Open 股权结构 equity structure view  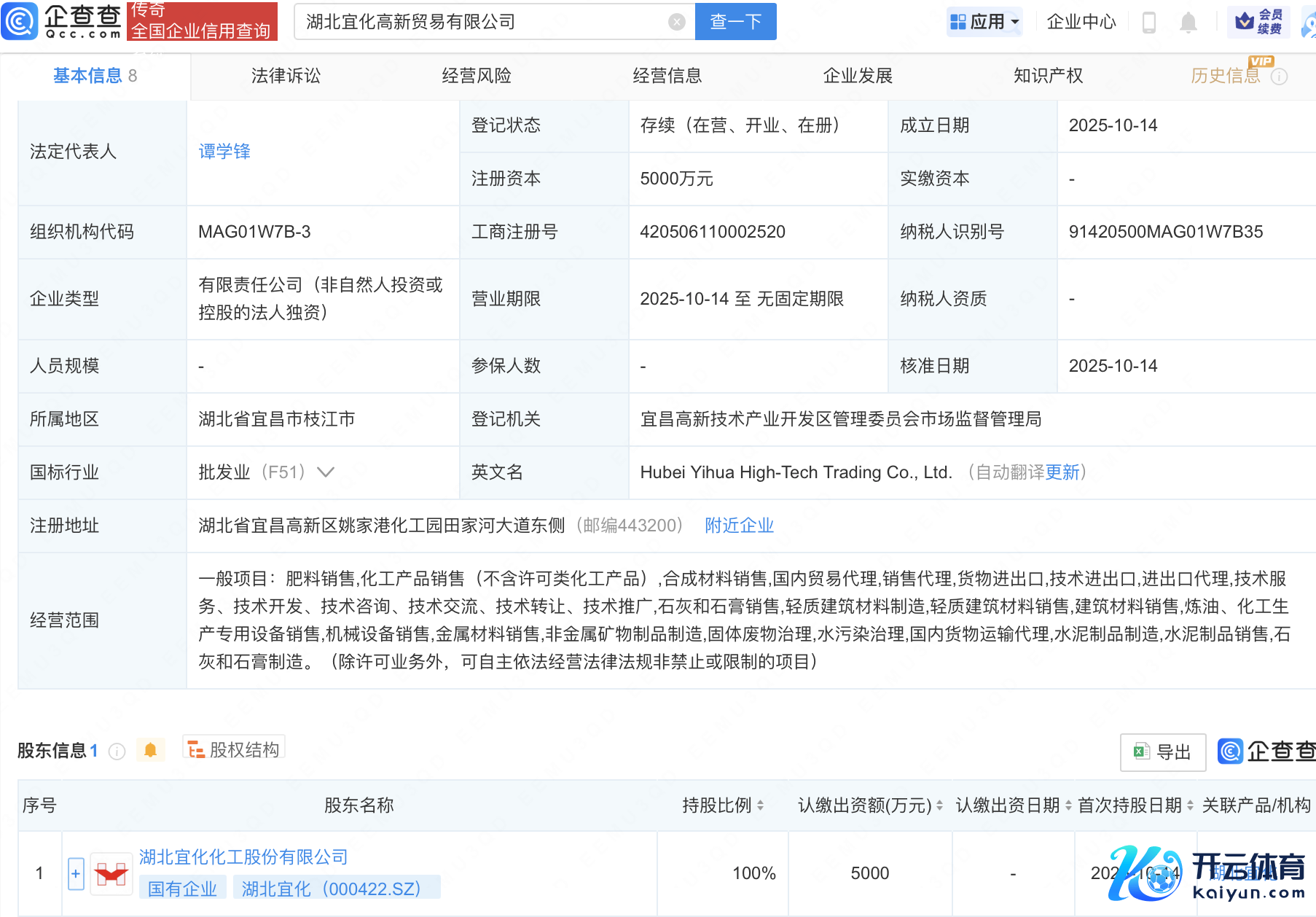(x=234, y=749)
